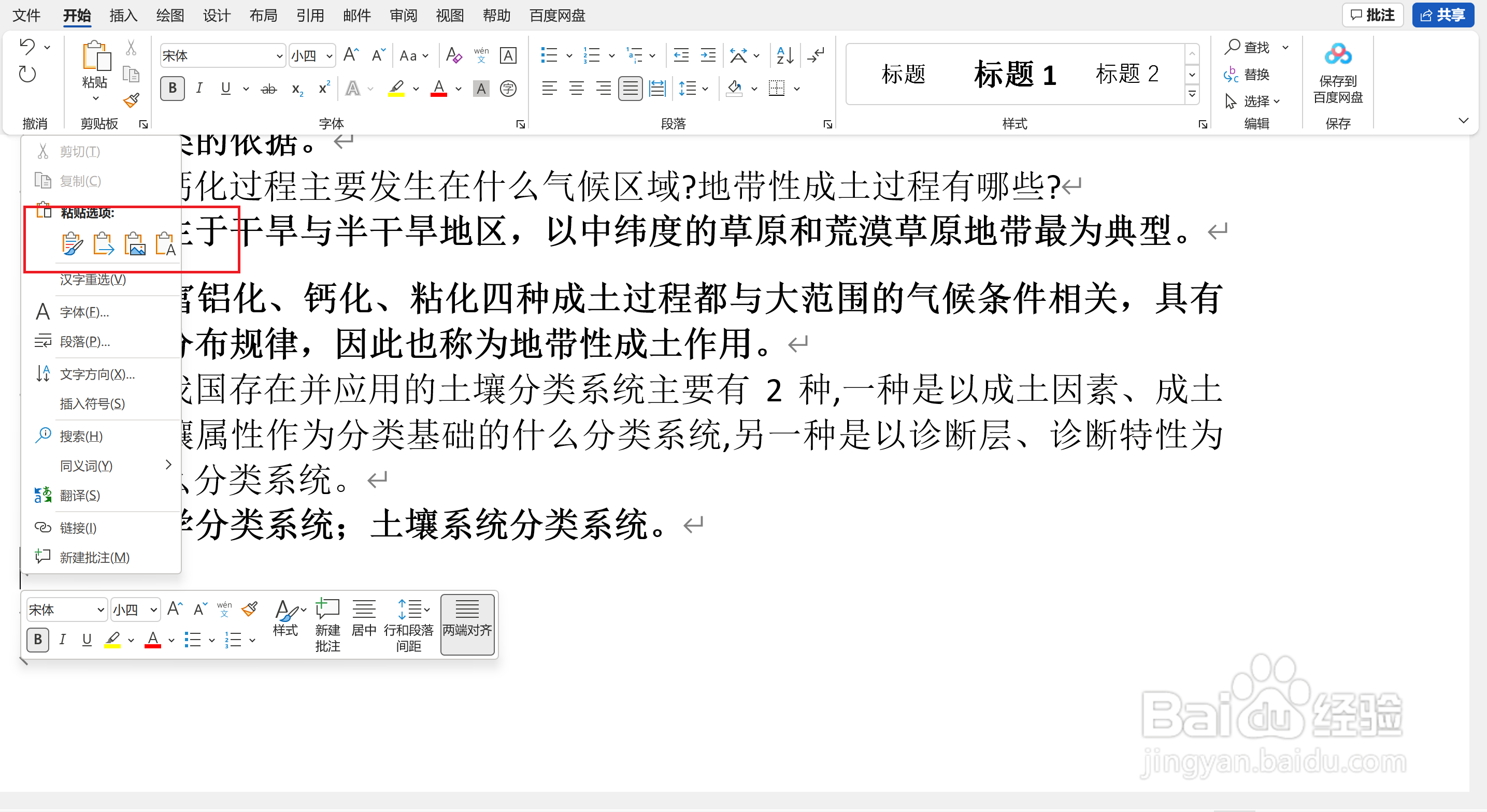Image resolution: width=1487 pixels, height=812 pixels.
Task: Choose 字体(F)... in context menu
Action: [102, 312]
